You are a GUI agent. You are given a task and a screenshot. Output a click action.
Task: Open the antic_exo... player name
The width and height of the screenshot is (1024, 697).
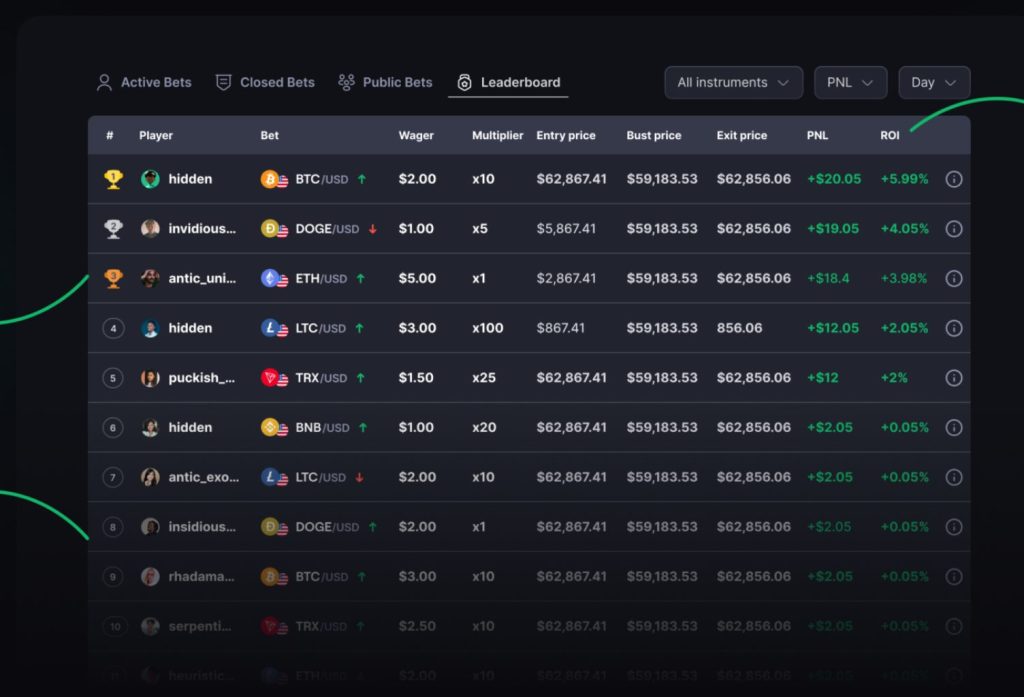(204, 477)
